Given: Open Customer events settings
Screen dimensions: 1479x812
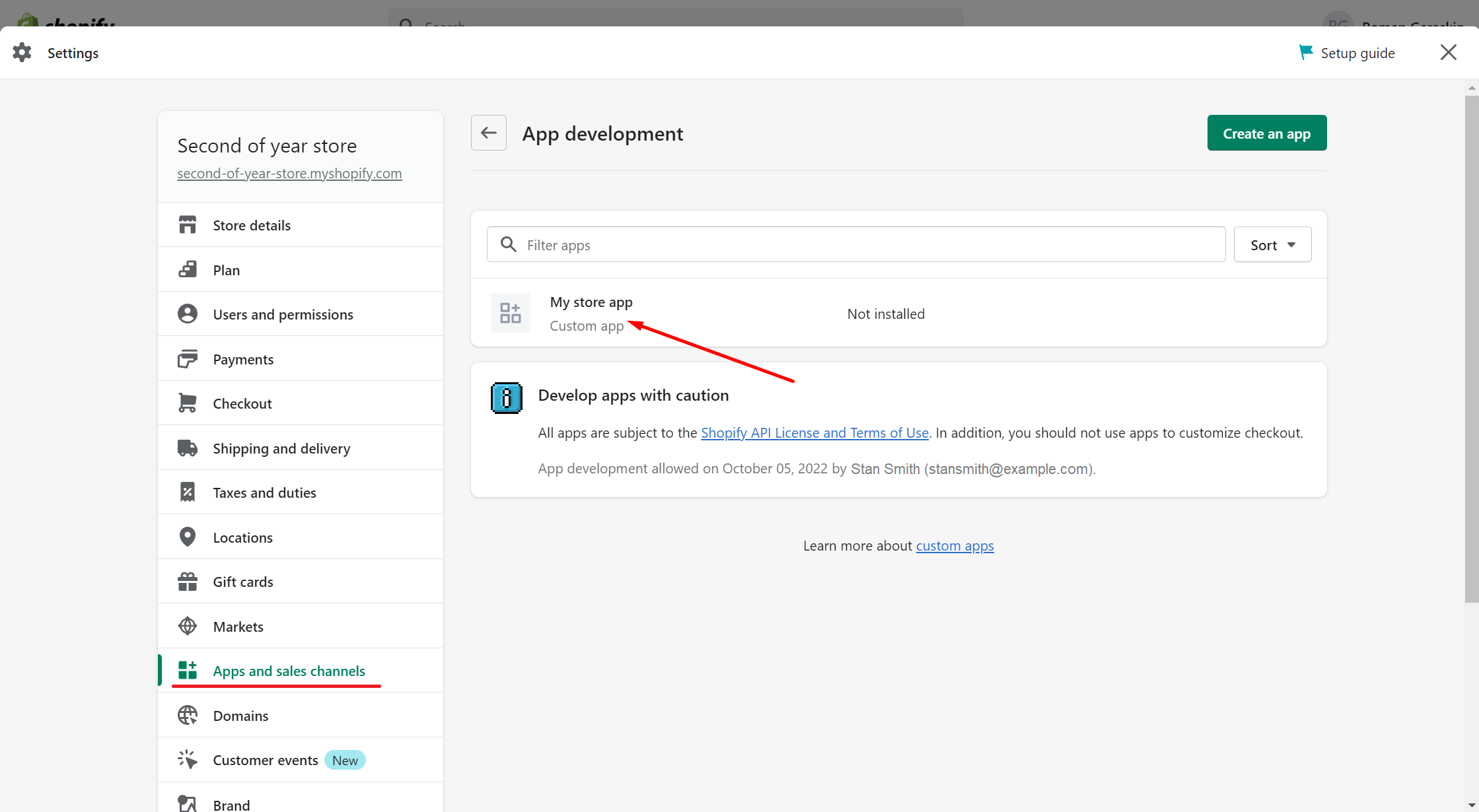Looking at the screenshot, I should [x=266, y=760].
